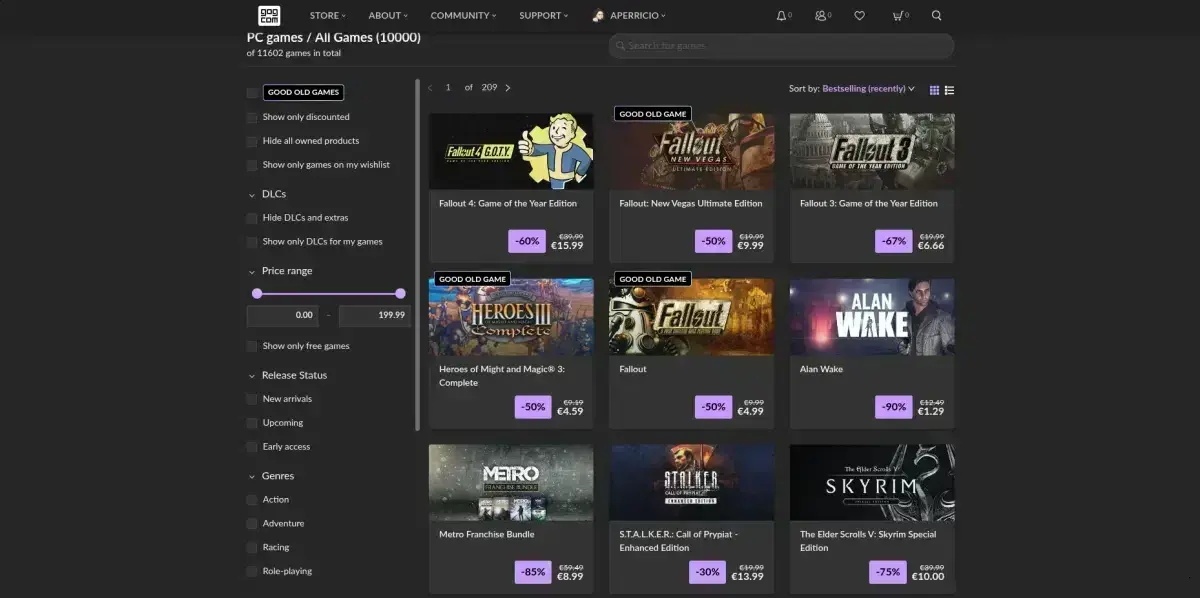This screenshot has width=1200, height=598.
Task: Check Action genre filter
Action: (252, 500)
